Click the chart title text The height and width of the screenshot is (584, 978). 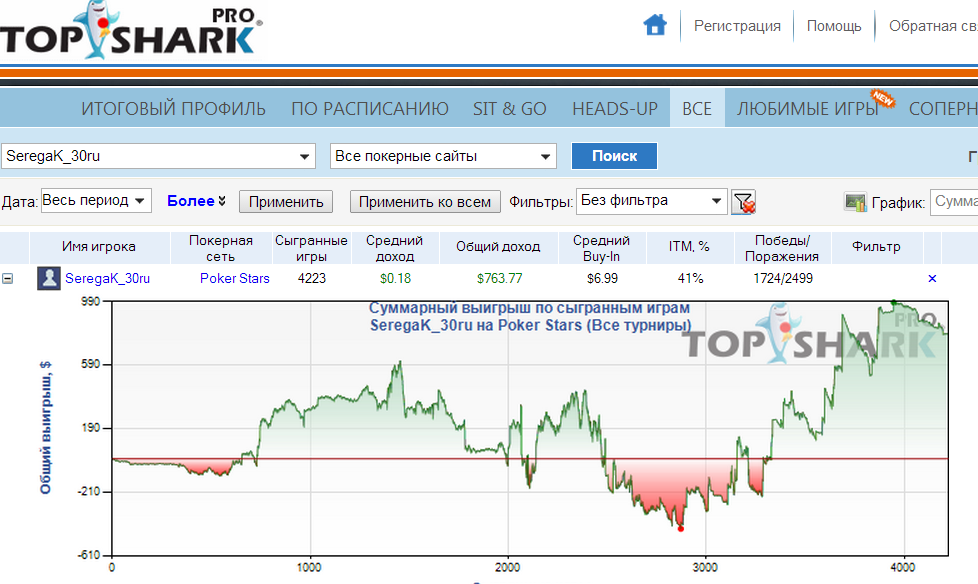530,316
